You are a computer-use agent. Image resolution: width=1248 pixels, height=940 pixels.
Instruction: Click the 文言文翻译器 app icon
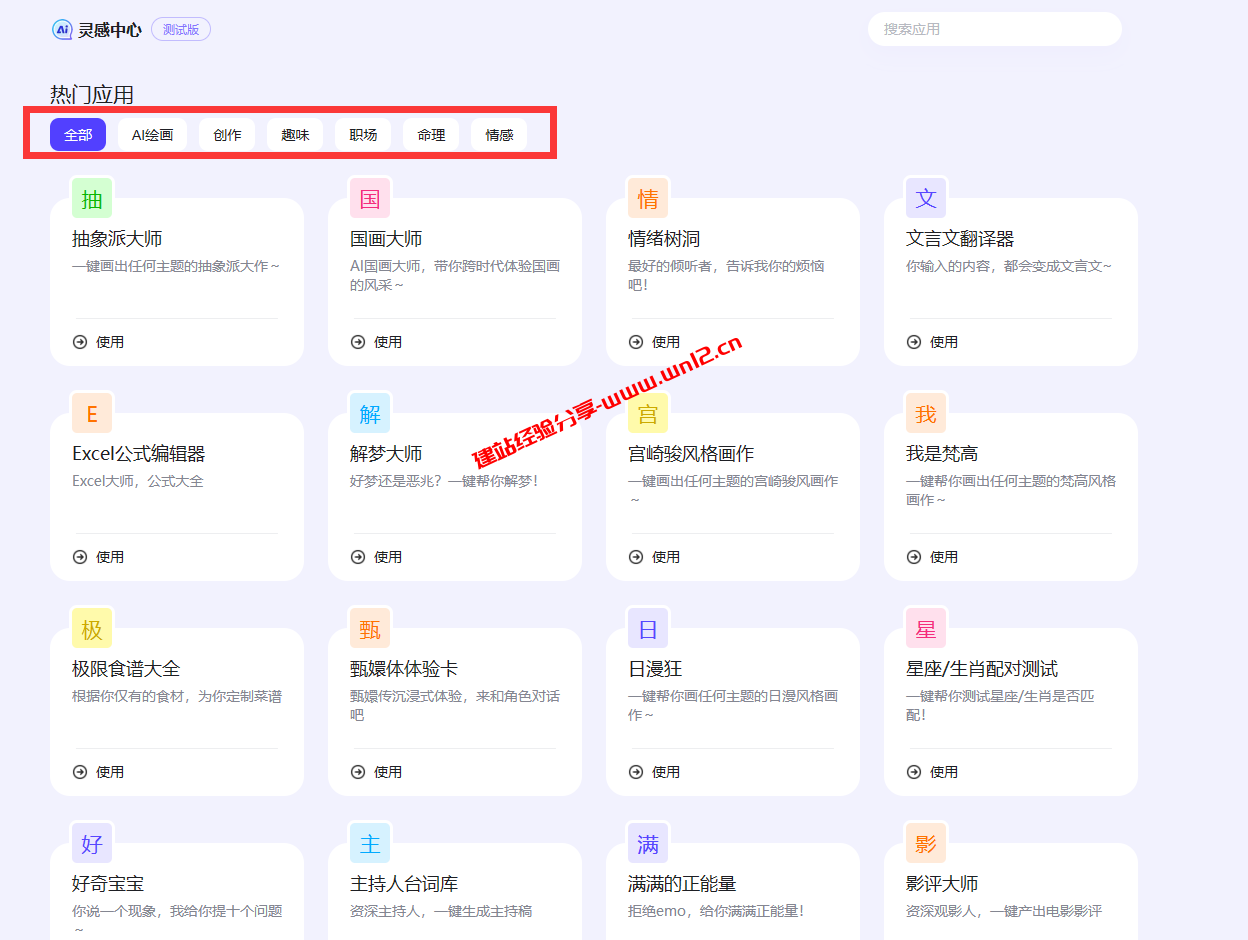(x=926, y=198)
